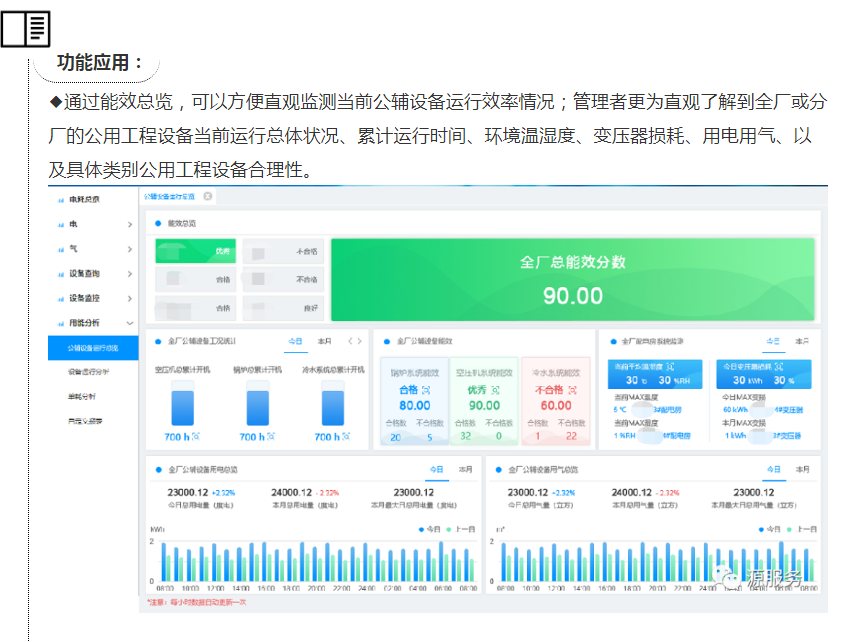Close the 公辅设备运行总览 tab
Screen dimensions: 865x642
click(207, 196)
